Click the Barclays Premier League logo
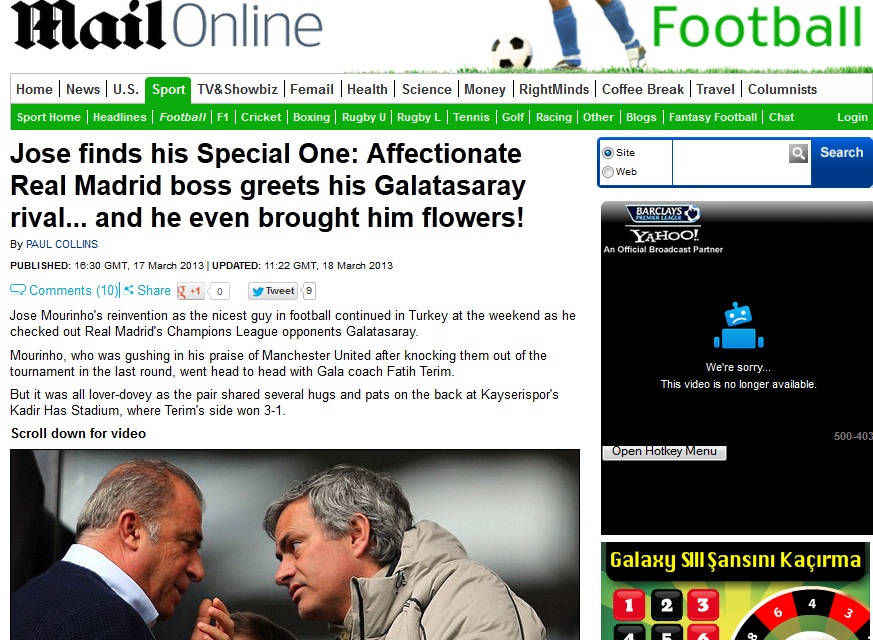This screenshot has width=873, height=640. pos(663,213)
